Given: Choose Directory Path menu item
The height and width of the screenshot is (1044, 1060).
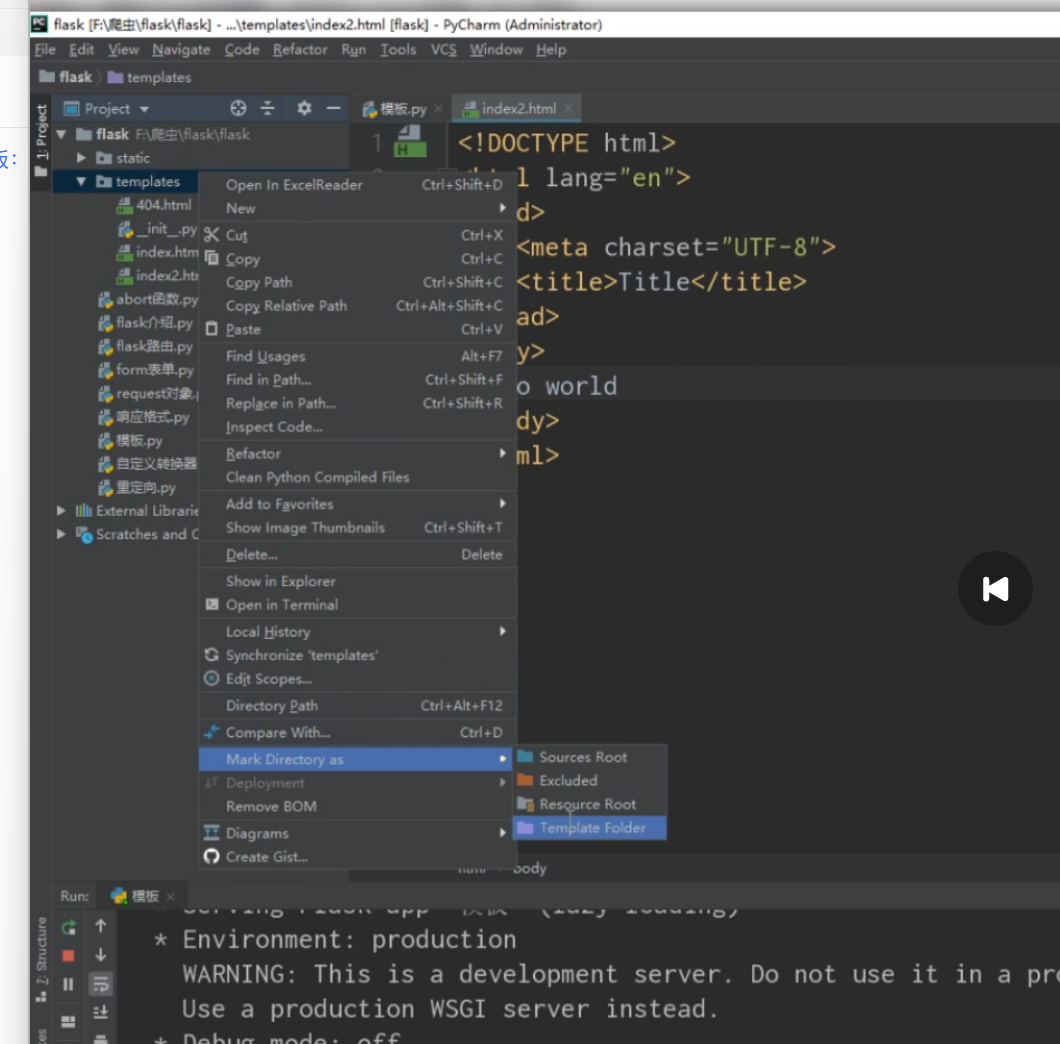Looking at the screenshot, I should click(357, 705).
